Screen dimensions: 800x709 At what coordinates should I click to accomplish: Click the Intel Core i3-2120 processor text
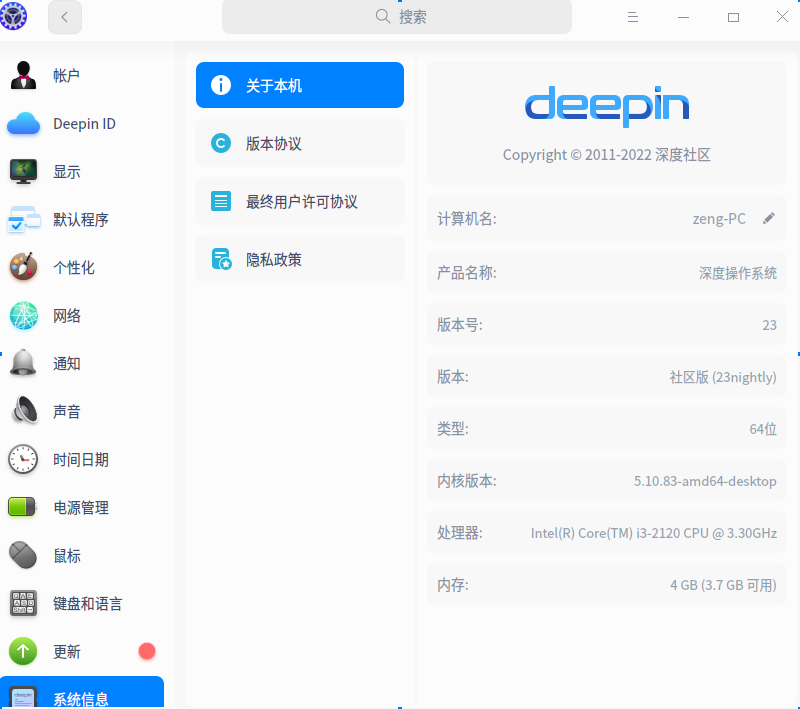pos(654,533)
